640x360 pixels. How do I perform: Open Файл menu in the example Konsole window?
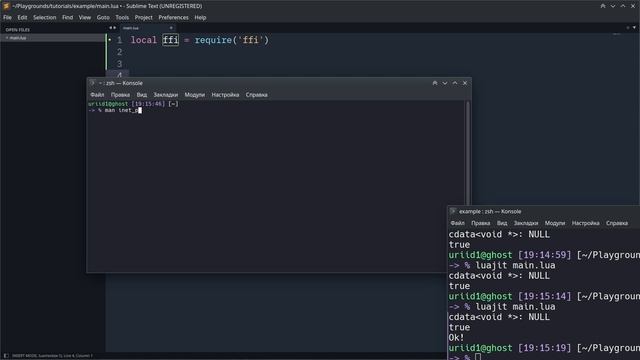tap(458, 223)
